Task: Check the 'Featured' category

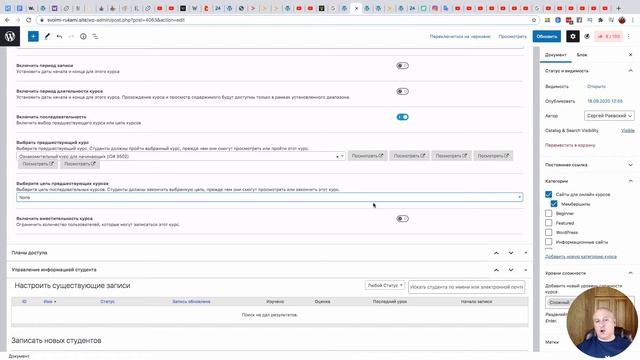Action: [x=549, y=223]
